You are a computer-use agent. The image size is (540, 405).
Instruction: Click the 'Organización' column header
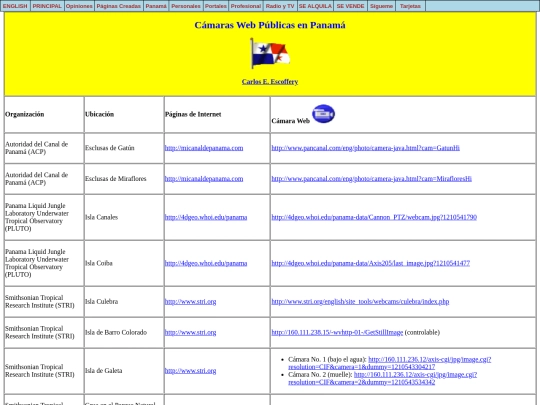click(24, 114)
